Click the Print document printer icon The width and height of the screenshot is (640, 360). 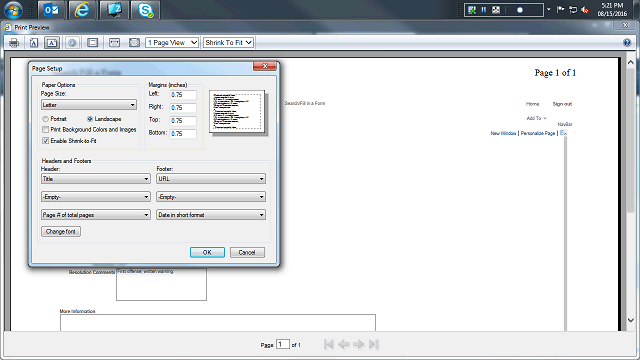point(14,42)
